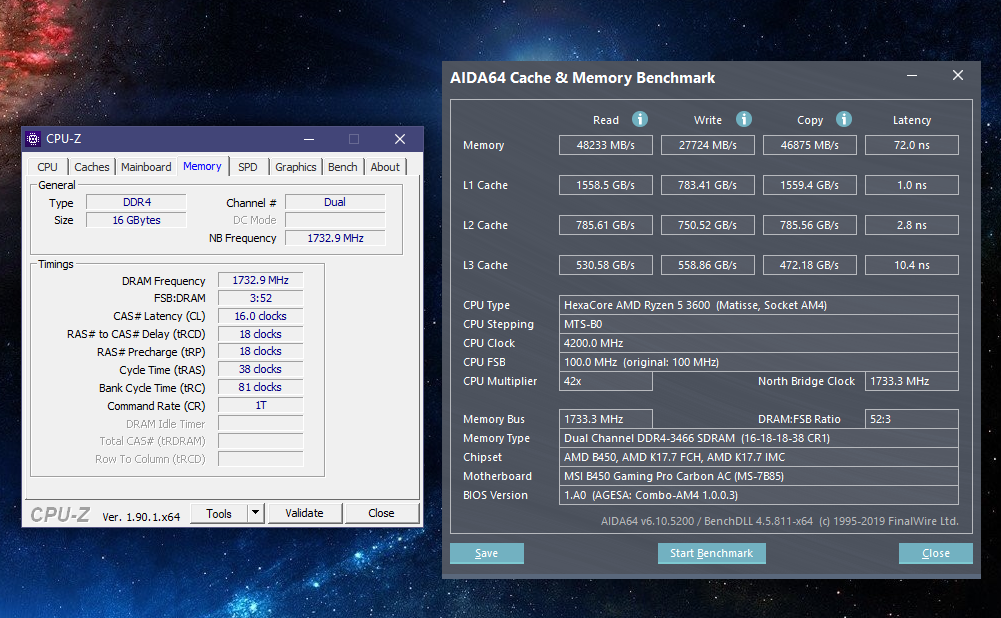
Task: Click the Read info icon in AIDA64
Action: (640, 119)
